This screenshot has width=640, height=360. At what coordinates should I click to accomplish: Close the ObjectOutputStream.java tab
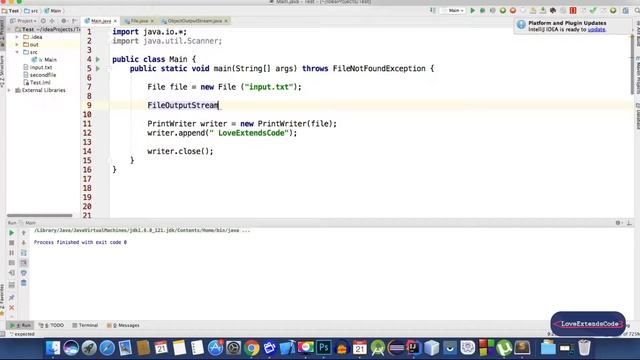226,21
